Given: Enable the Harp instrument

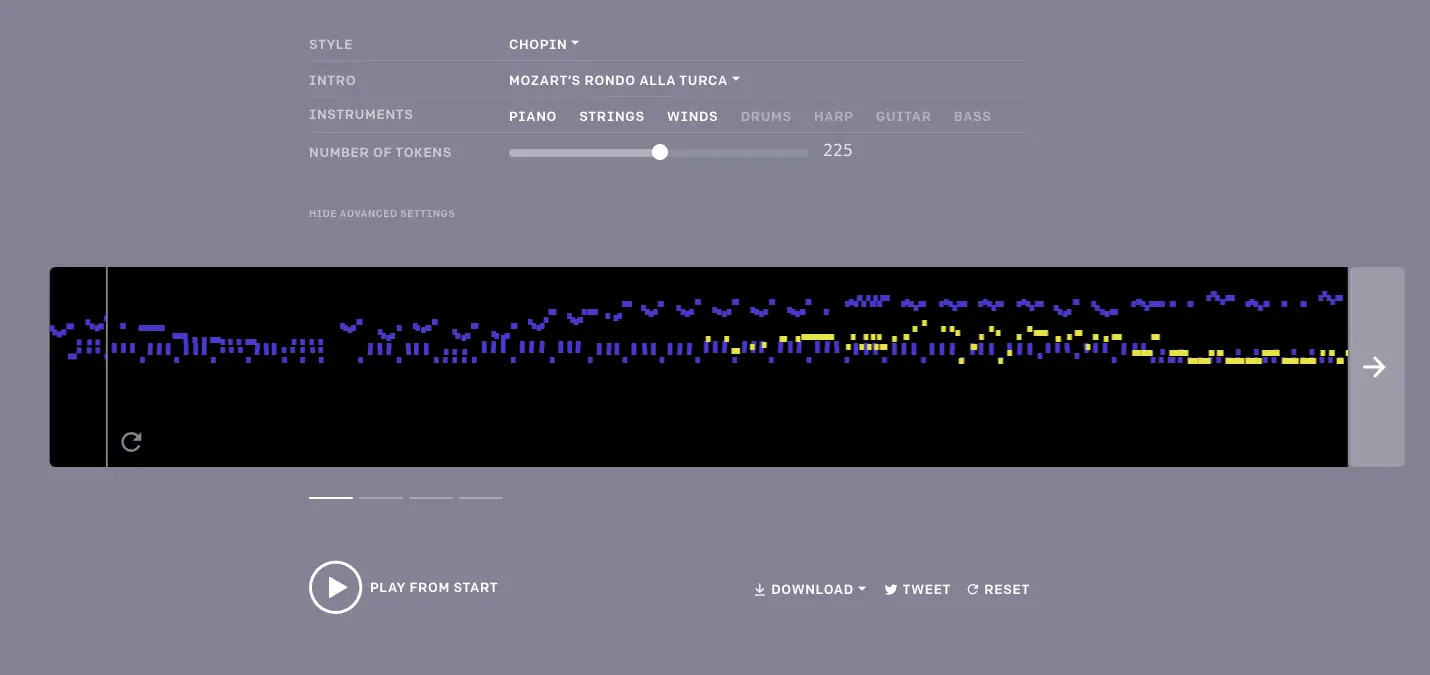Looking at the screenshot, I should pyautogui.click(x=834, y=117).
